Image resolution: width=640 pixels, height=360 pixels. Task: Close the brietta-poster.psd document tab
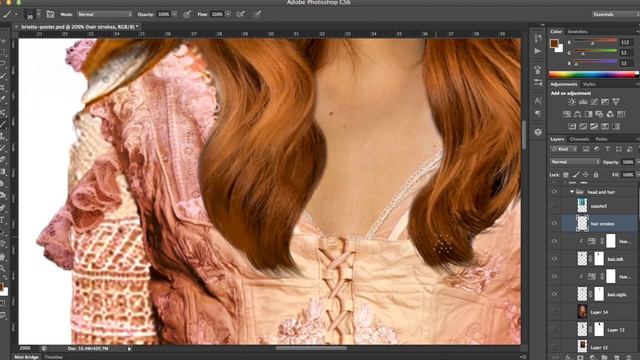[x=16, y=27]
